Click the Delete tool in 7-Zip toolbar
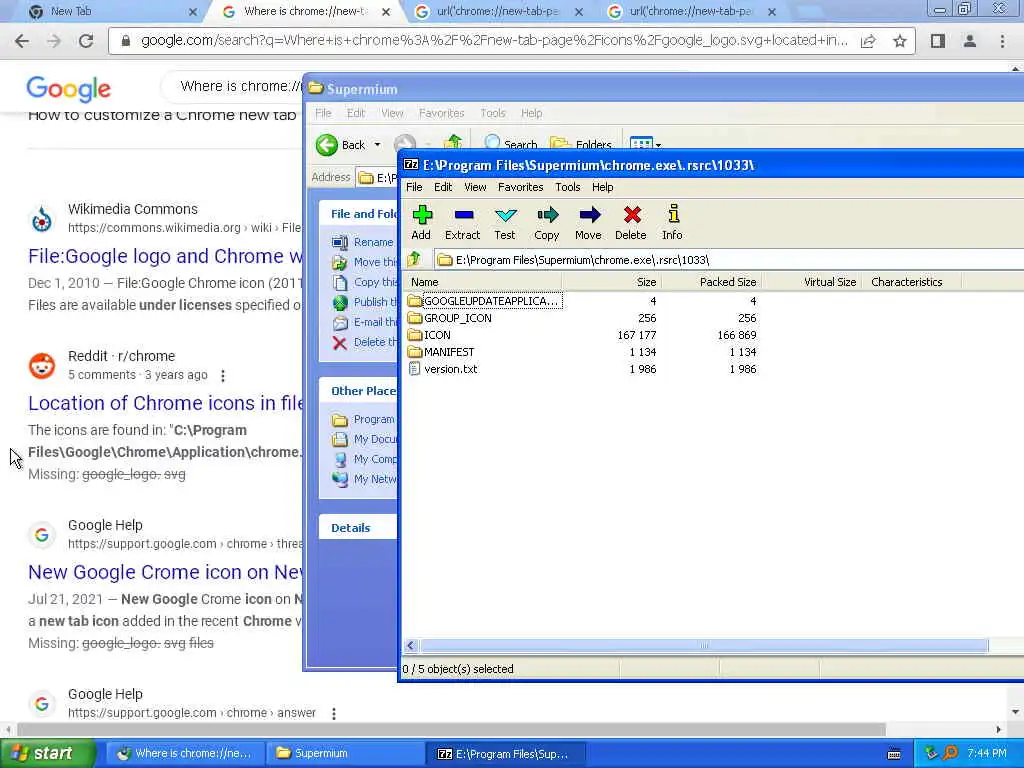Screen dimensions: 1024x768 (631, 223)
